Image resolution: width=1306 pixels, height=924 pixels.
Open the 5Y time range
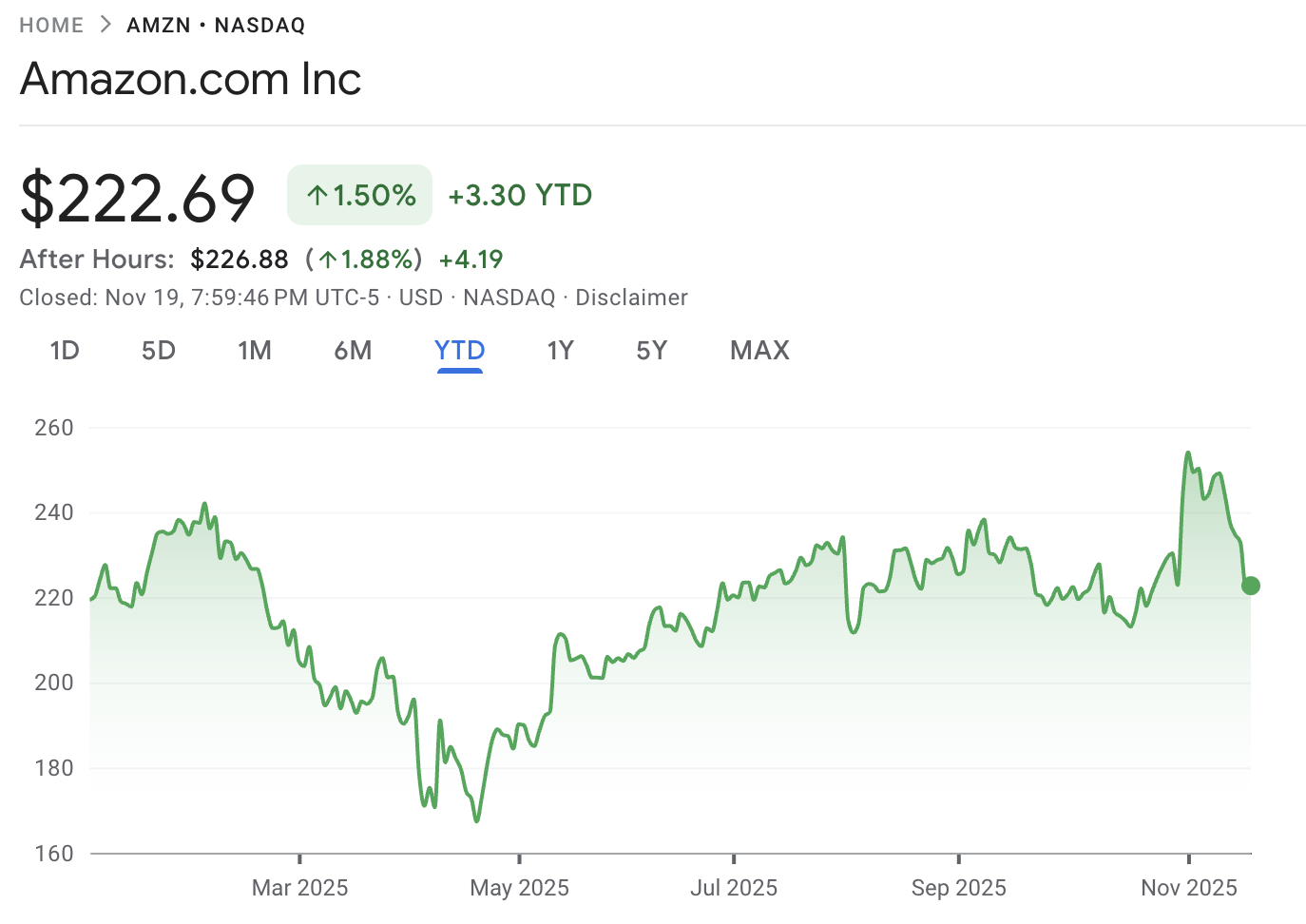coord(652,350)
